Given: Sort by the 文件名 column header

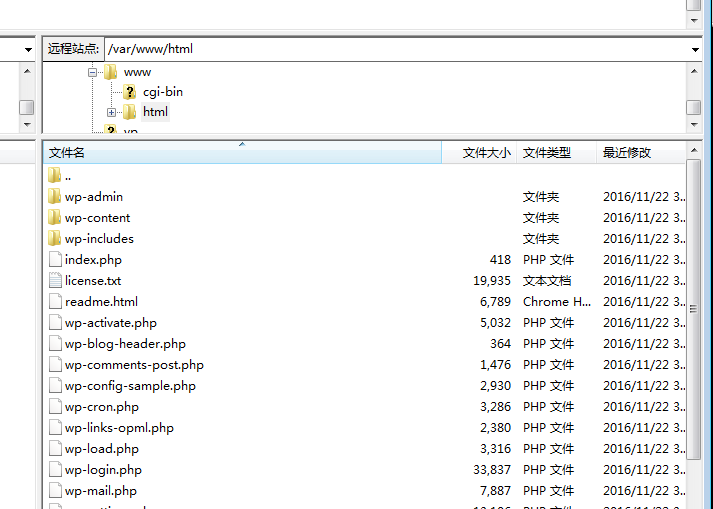Looking at the screenshot, I should (x=242, y=152).
